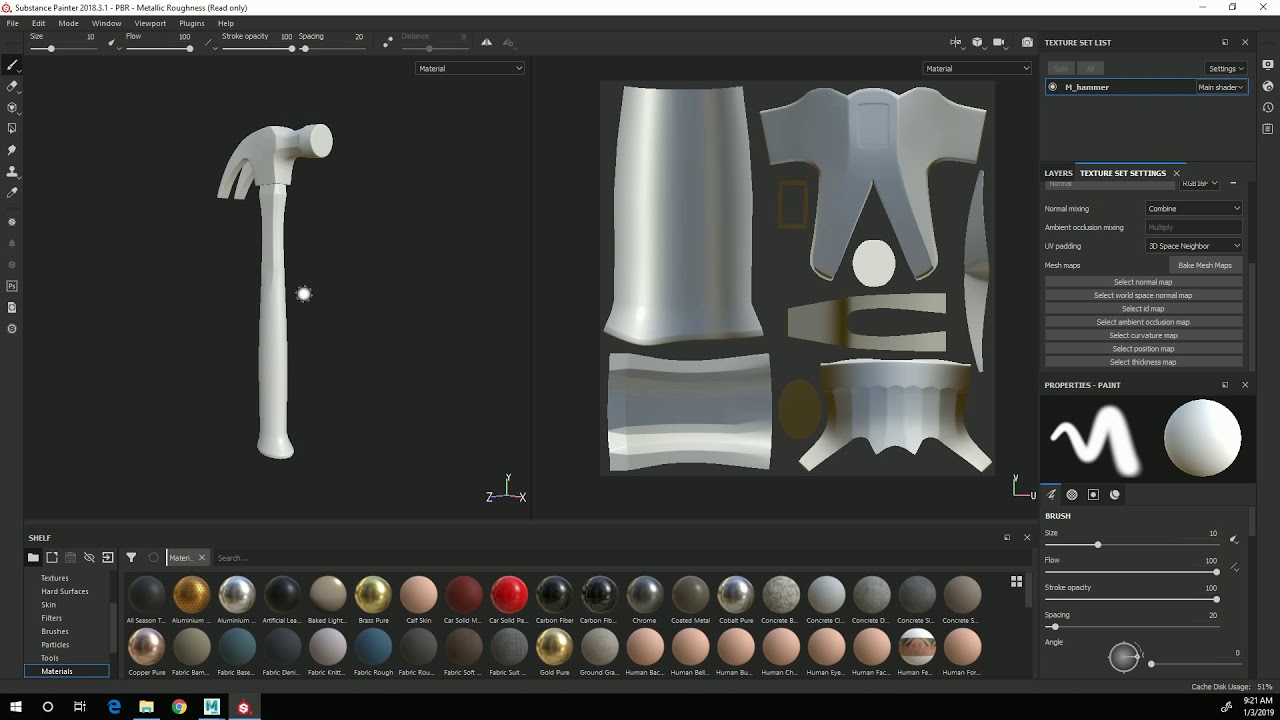Switch to the Layers tab
The width and height of the screenshot is (1280, 720).
(x=1058, y=173)
